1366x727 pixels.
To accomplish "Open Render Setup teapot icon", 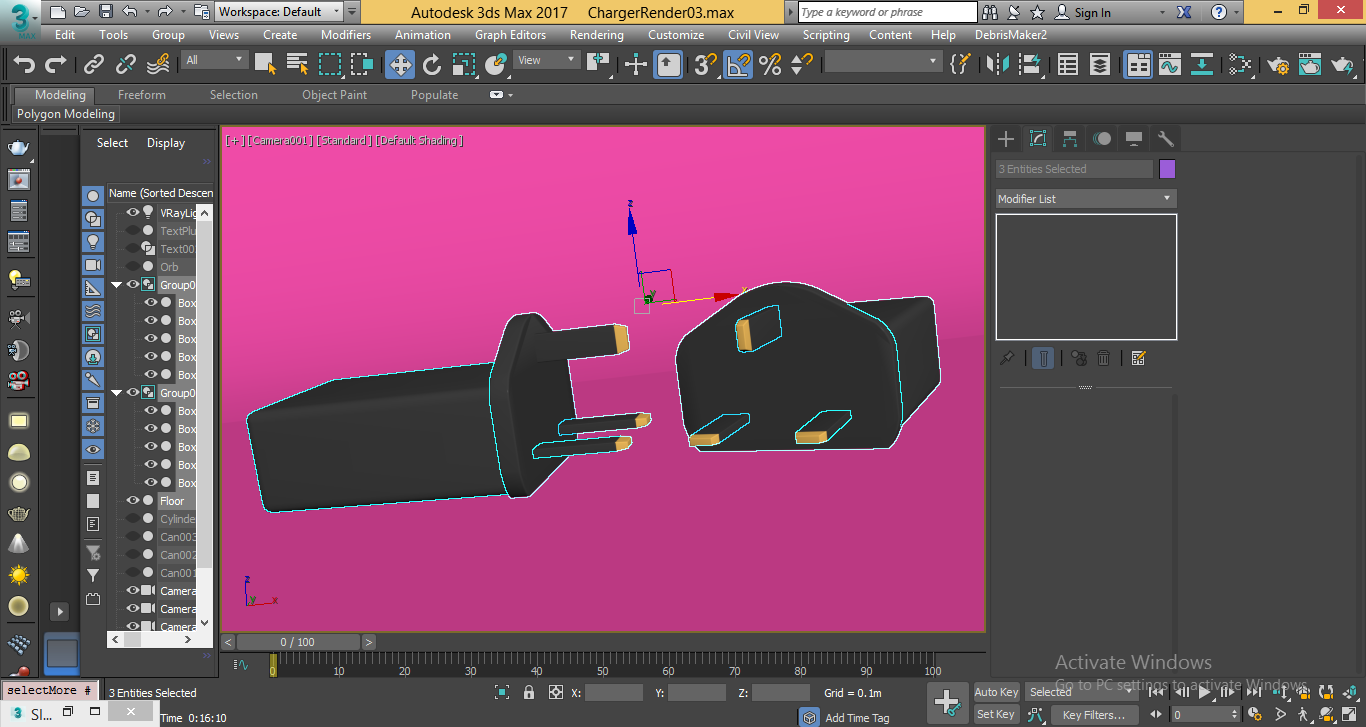I will (x=1278, y=65).
